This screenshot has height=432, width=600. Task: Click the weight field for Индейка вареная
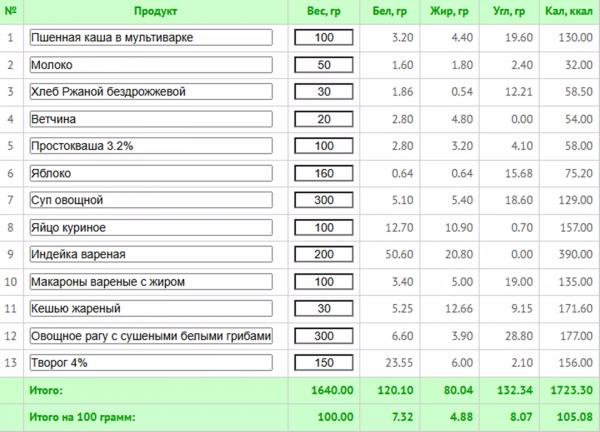pos(324,254)
